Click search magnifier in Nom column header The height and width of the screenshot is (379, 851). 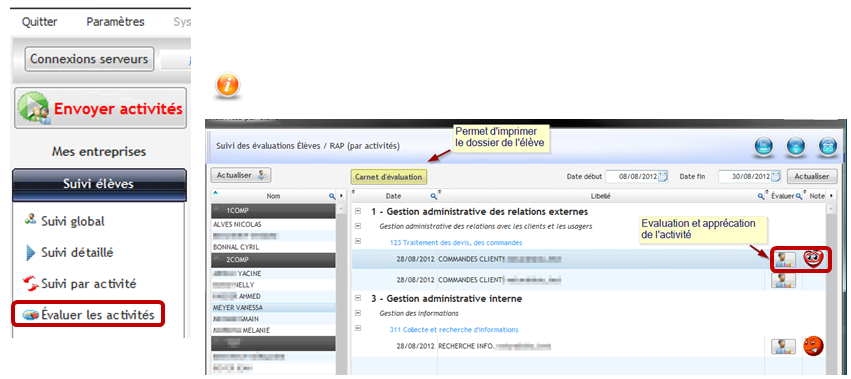(332, 196)
